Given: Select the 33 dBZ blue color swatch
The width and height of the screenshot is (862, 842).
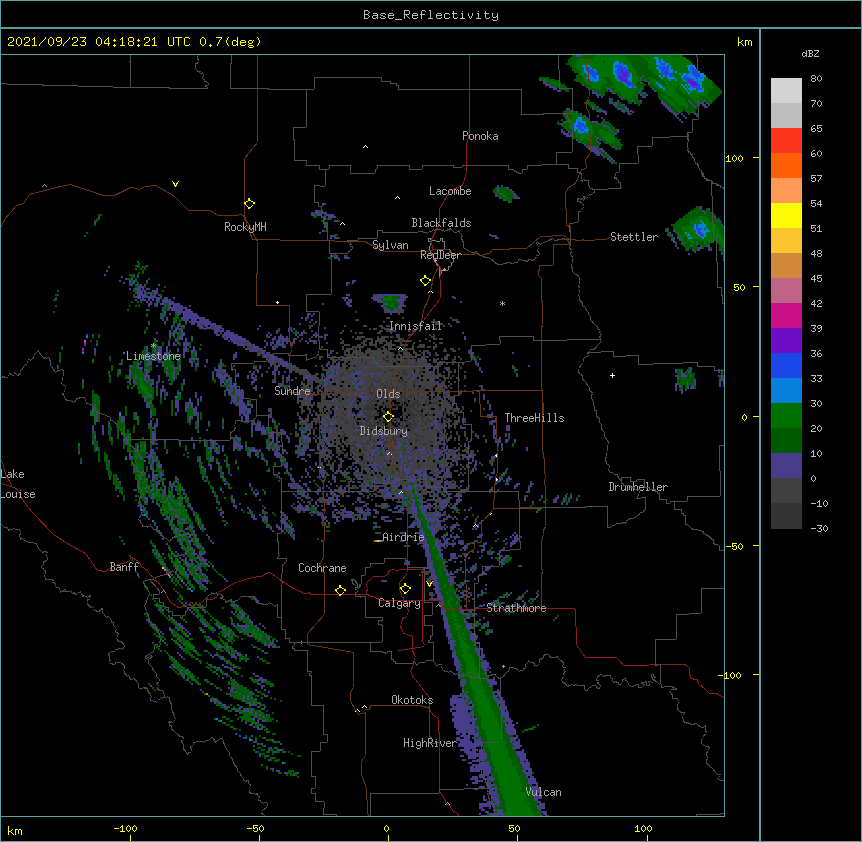Looking at the screenshot, I should click(x=786, y=390).
